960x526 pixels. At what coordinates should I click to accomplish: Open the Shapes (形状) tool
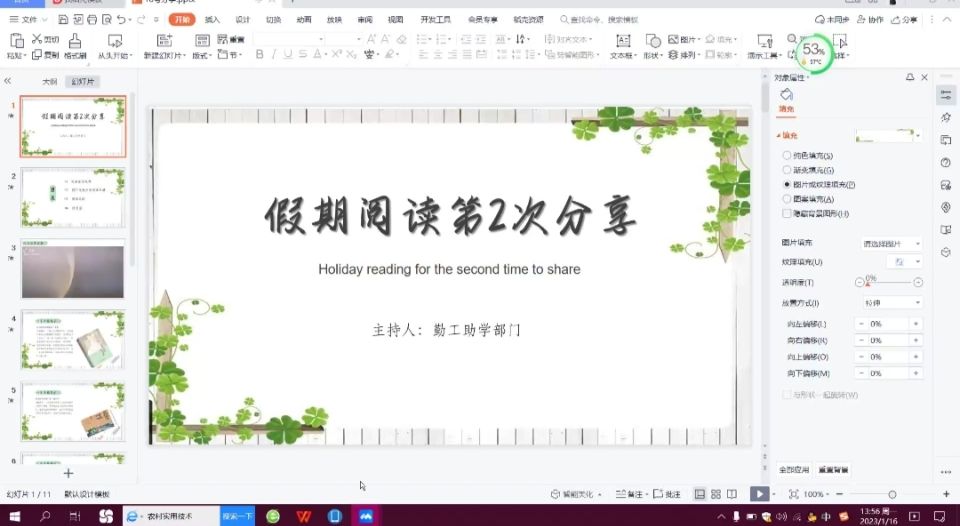pos(652,42)
